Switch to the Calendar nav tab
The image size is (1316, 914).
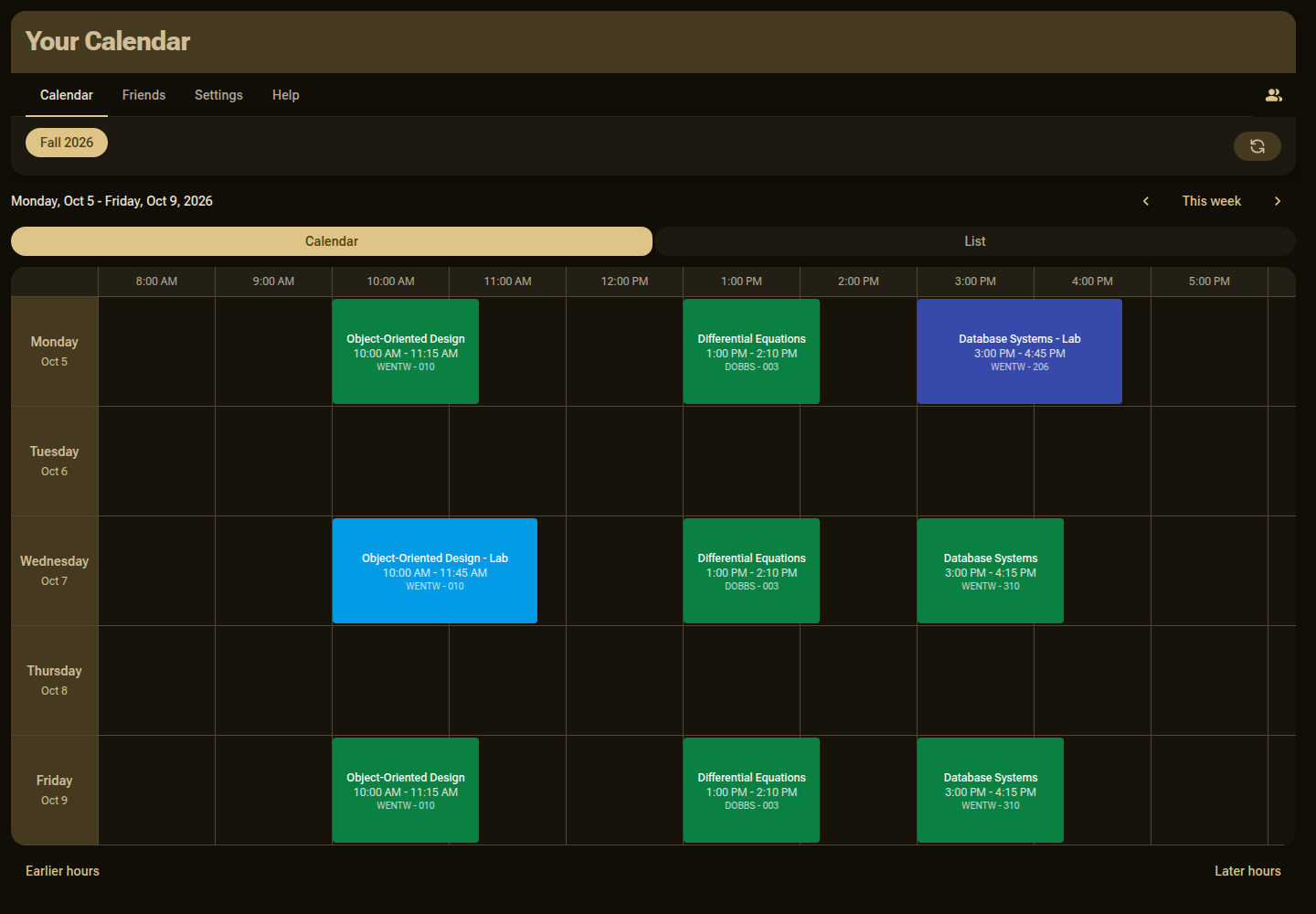tap(67, 95)
